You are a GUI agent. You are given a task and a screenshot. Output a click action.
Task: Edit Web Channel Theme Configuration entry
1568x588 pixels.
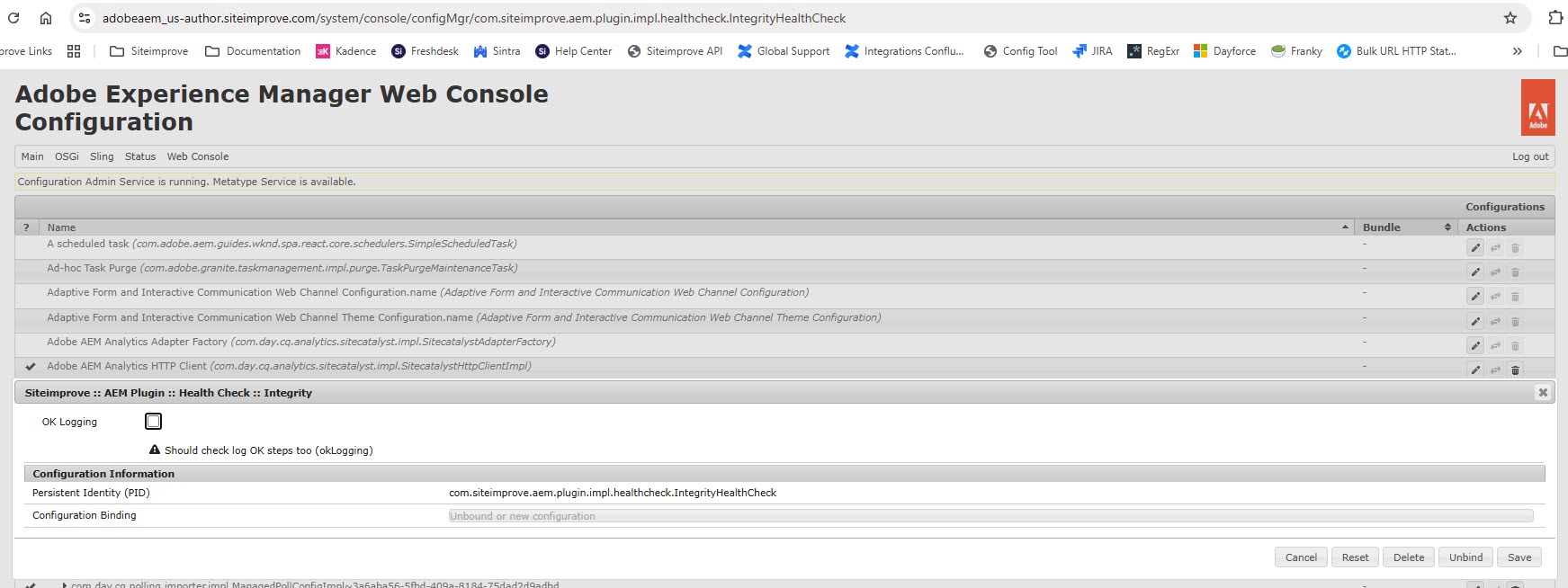[1475, 322]
